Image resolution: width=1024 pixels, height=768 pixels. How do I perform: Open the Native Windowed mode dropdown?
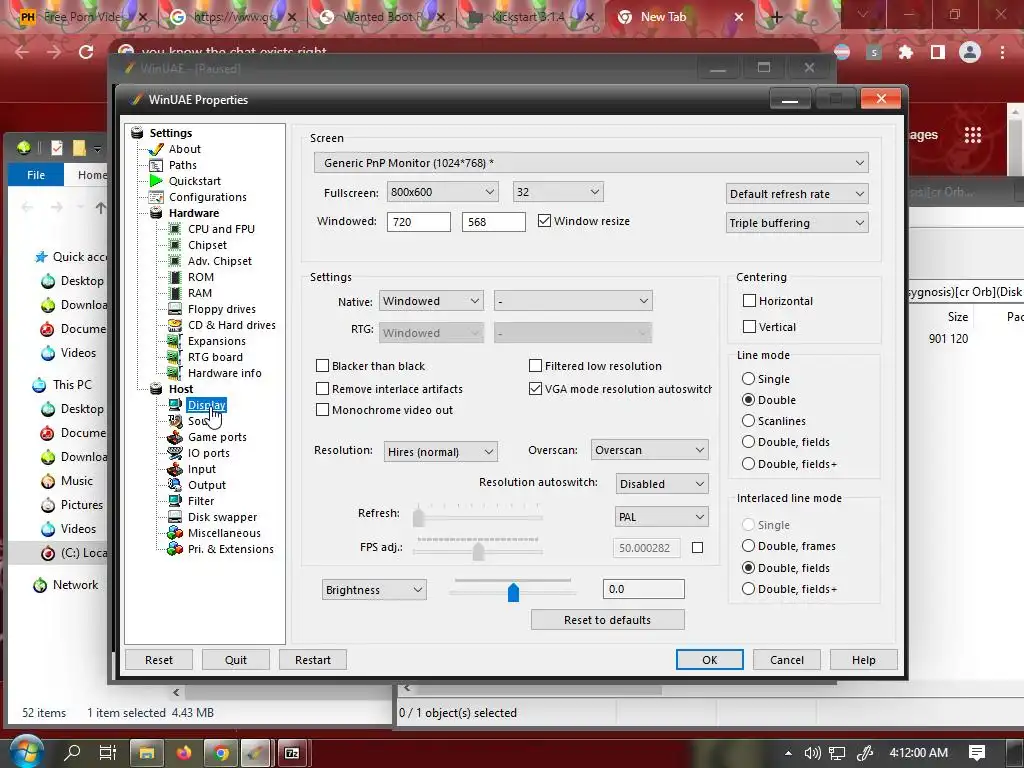431,301
